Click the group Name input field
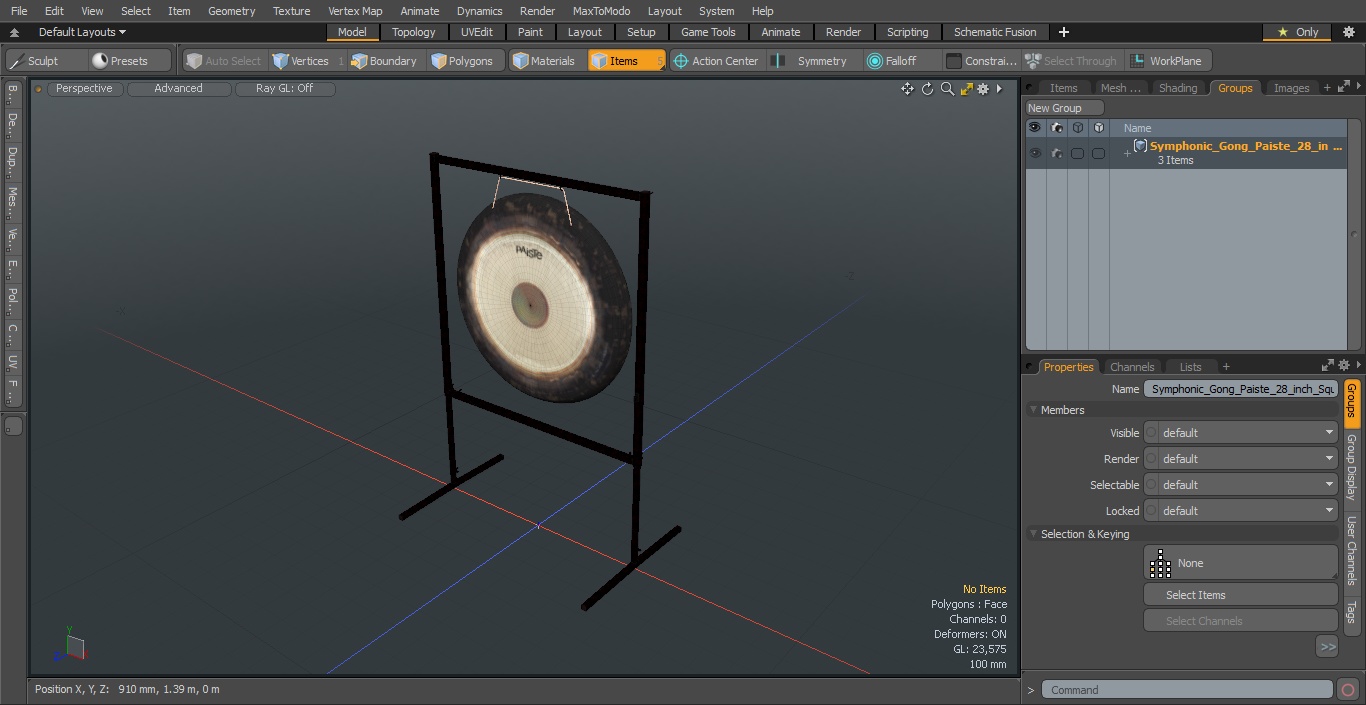Image resolution: width=1366 pixels, height=705 pixels. [1241, 389]
